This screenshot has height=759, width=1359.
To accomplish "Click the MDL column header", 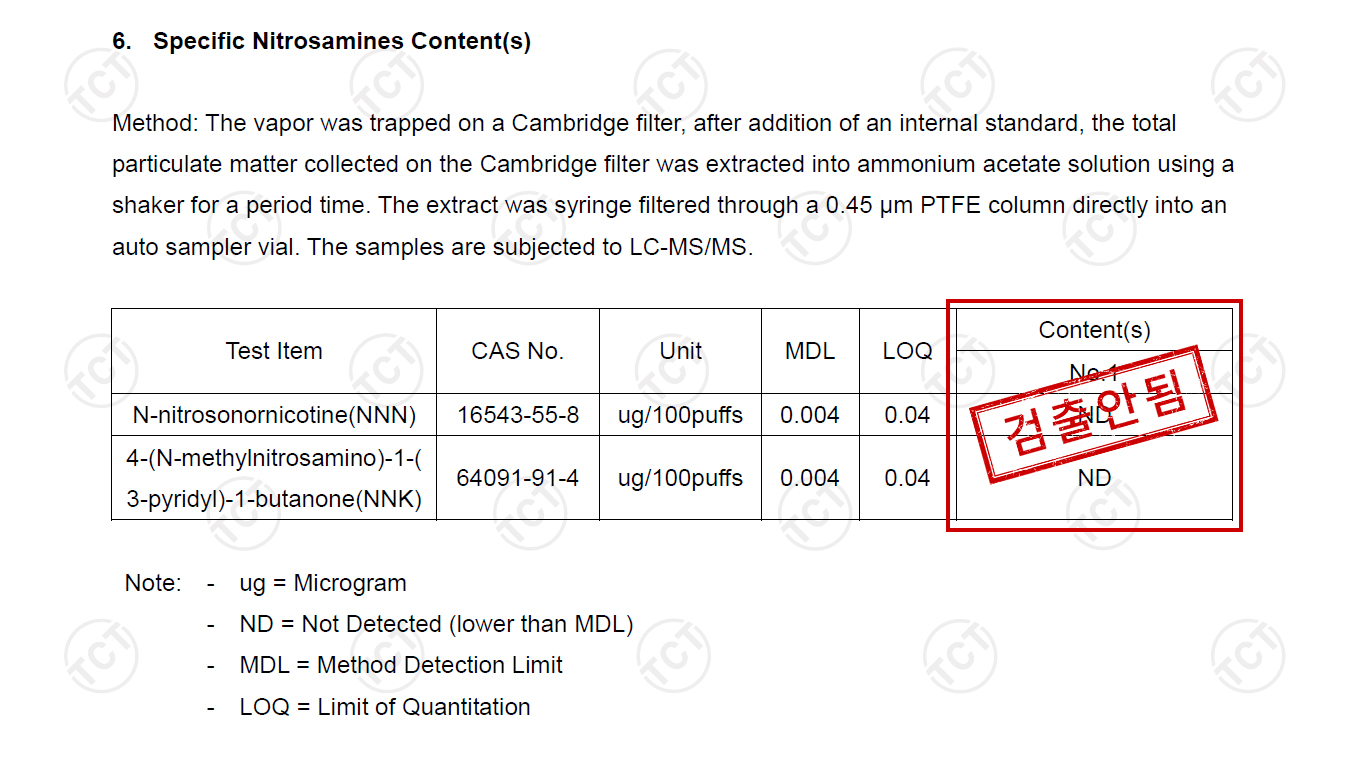I will click(810, 351).
